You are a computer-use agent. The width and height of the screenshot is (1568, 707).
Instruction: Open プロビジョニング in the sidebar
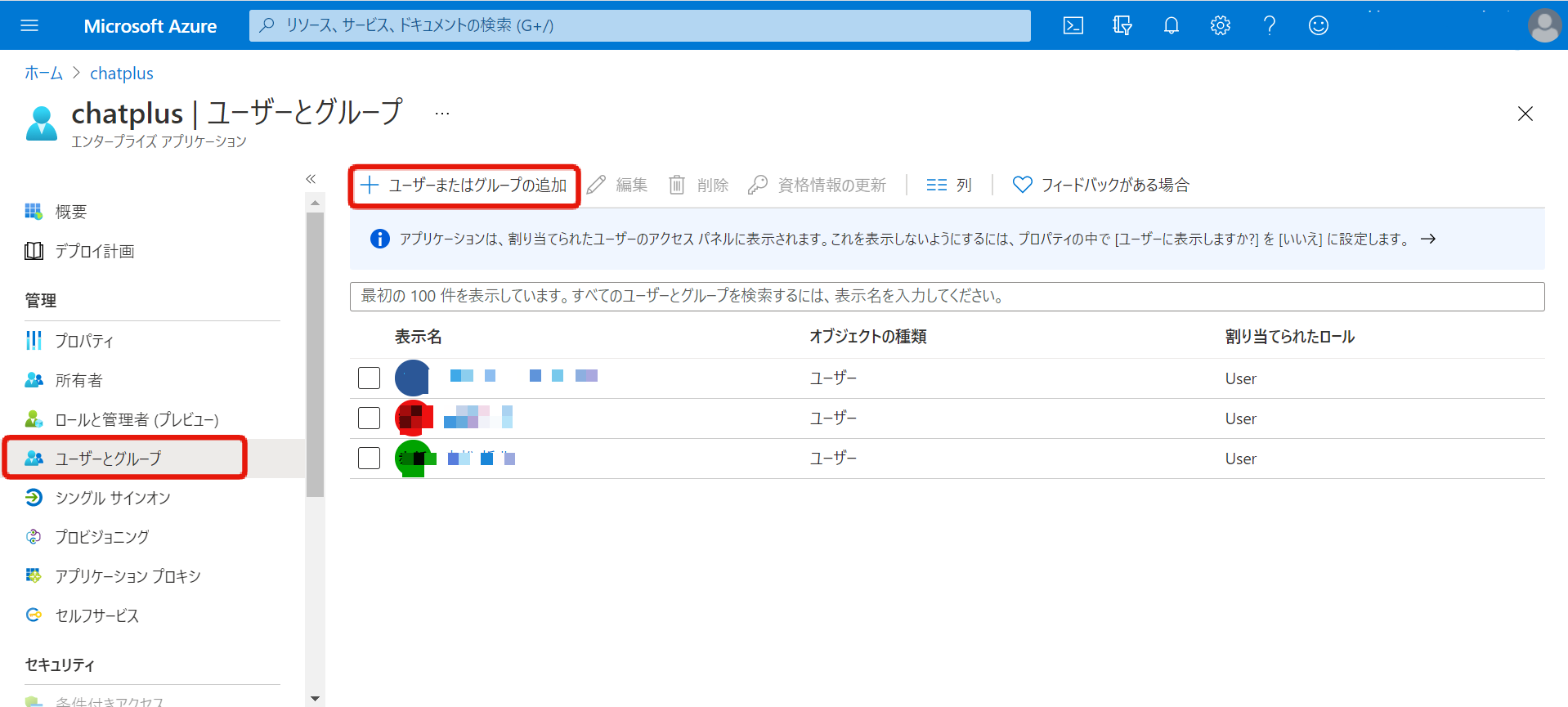(102, 537)
